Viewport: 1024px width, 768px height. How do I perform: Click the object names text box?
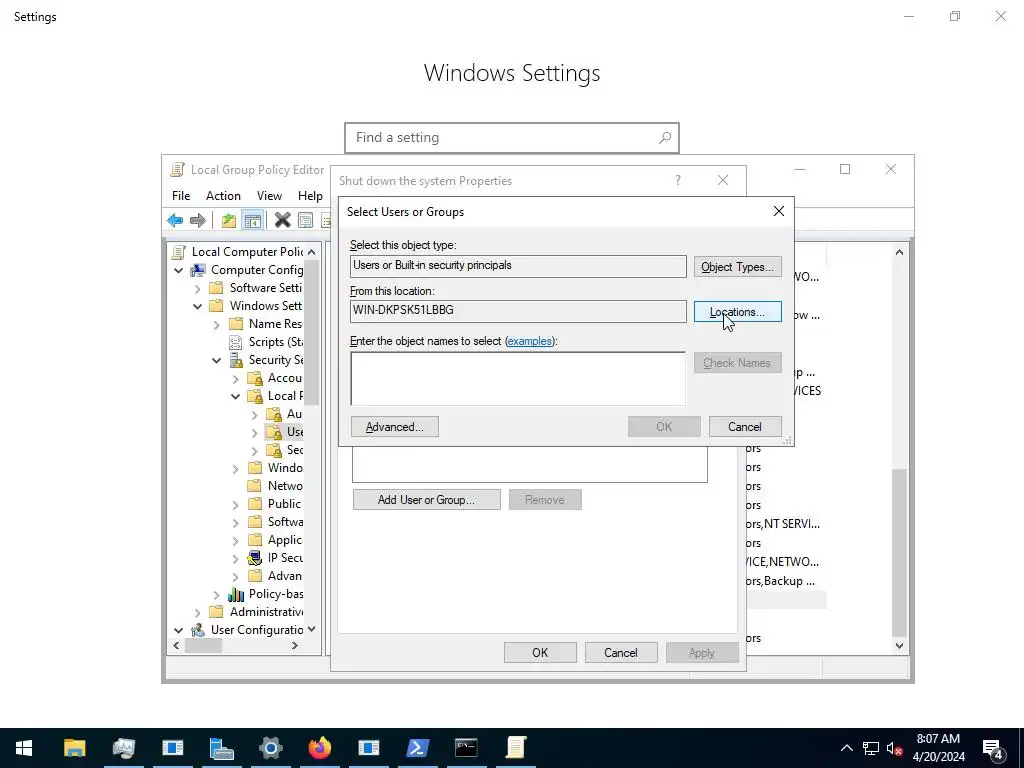[518, 378]
